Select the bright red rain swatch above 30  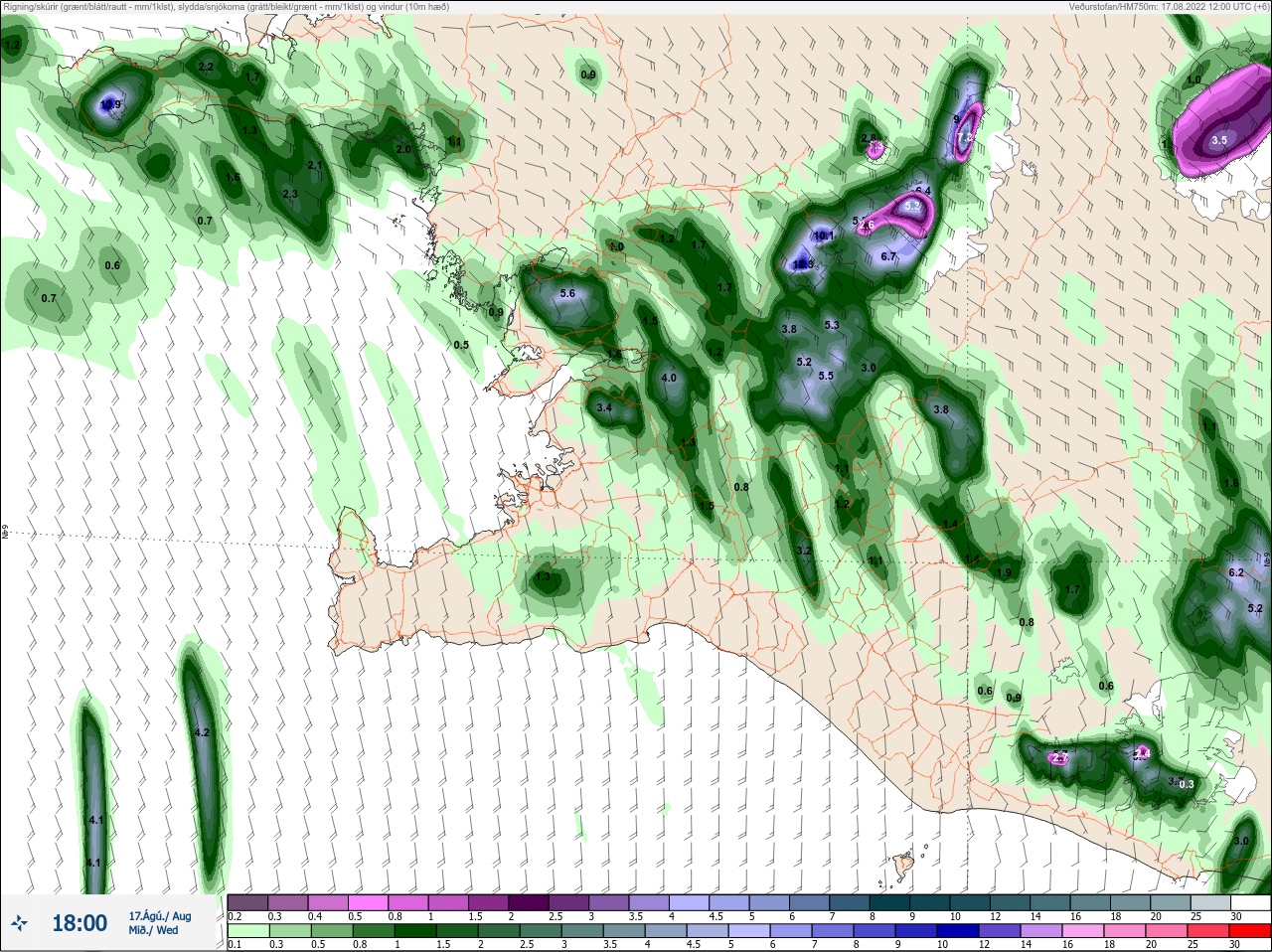1252,931
